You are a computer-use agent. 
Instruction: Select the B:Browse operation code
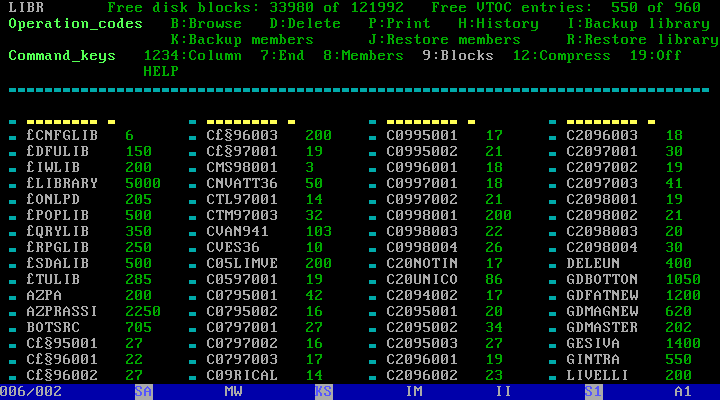click(206, 23)
